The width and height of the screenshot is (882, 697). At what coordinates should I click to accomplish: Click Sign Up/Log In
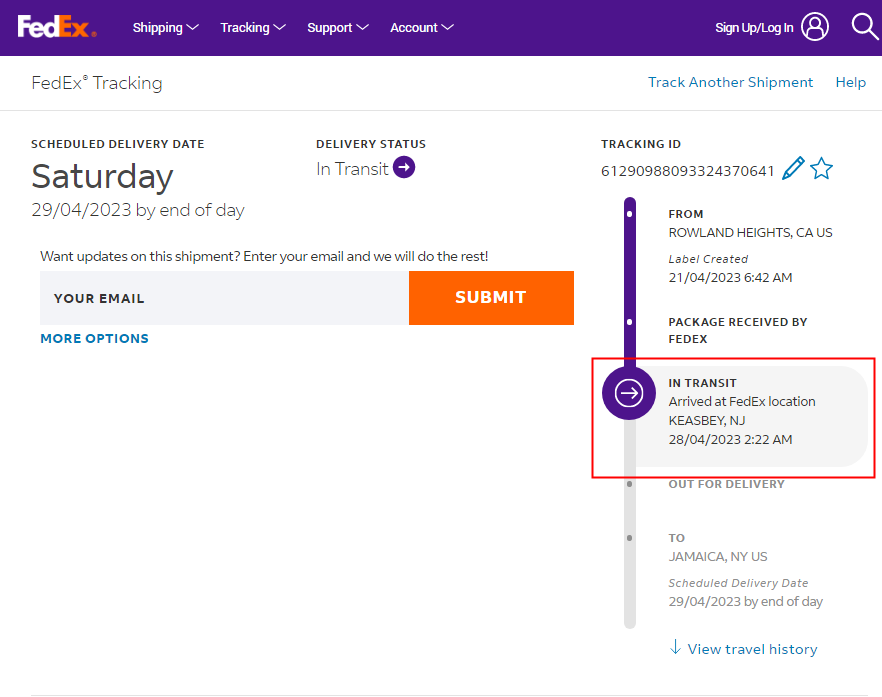(754, 28)
